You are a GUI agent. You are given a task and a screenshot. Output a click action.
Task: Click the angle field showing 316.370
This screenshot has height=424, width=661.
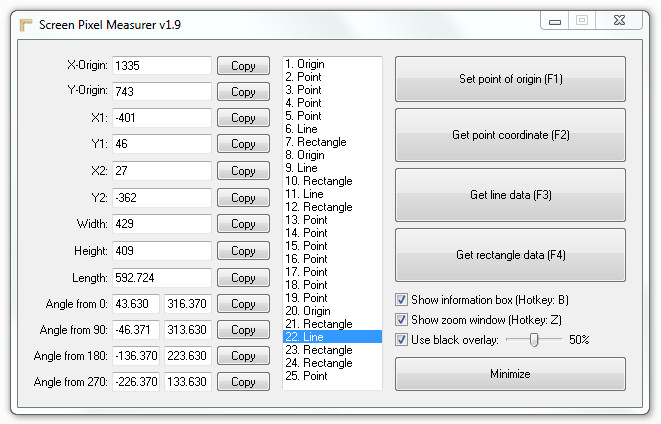[x=188, y=304]
